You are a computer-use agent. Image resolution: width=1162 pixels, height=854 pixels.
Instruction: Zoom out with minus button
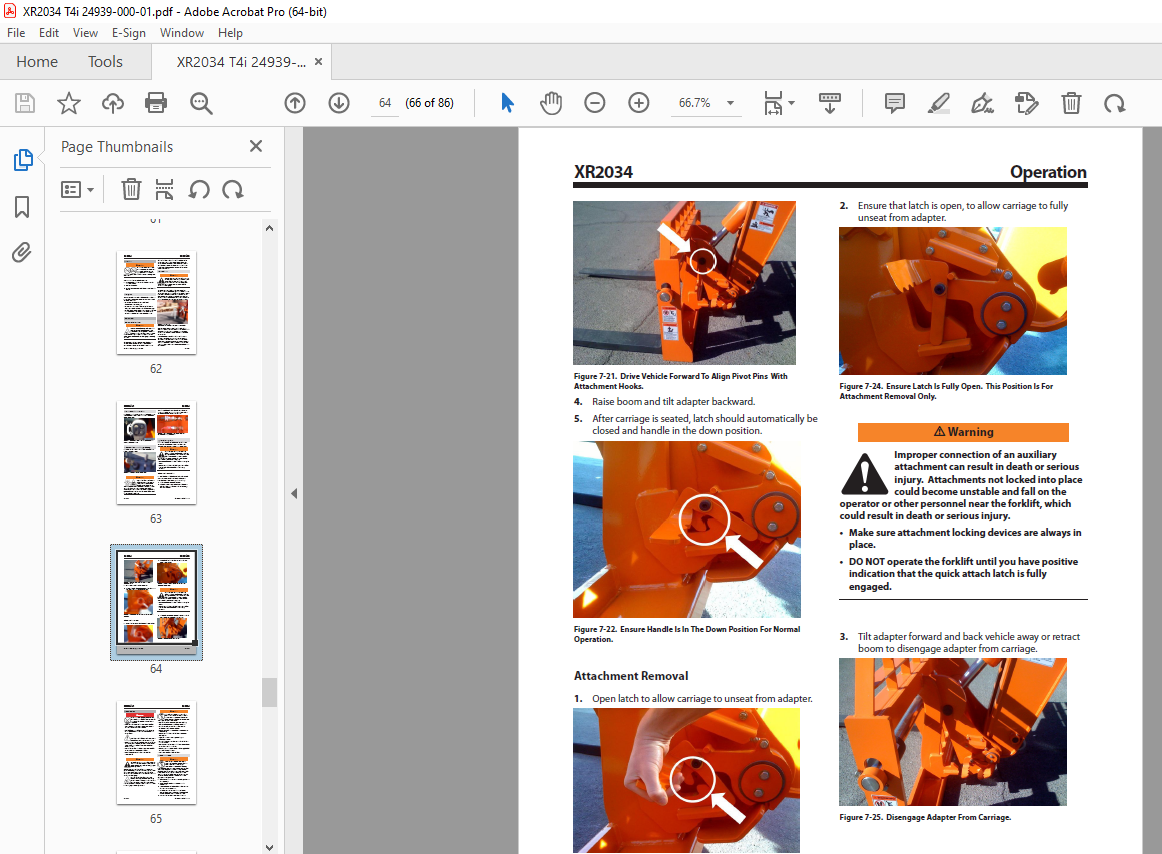click(594, 103)
